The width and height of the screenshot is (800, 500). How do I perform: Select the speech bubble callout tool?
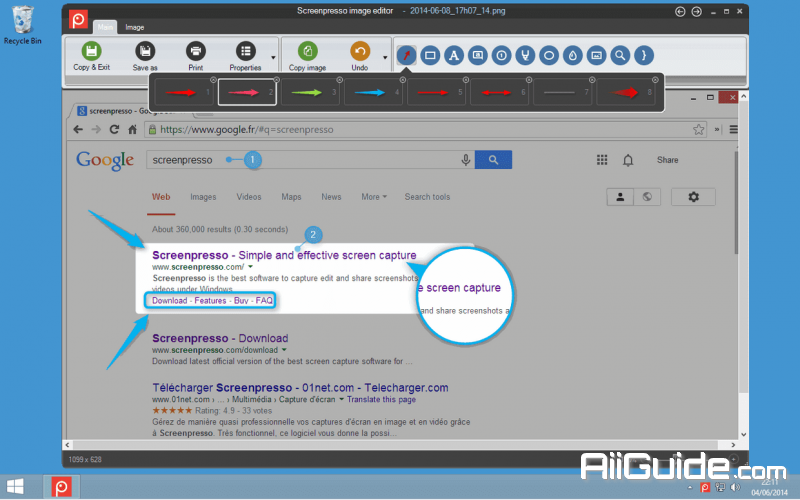pos(478,55)
